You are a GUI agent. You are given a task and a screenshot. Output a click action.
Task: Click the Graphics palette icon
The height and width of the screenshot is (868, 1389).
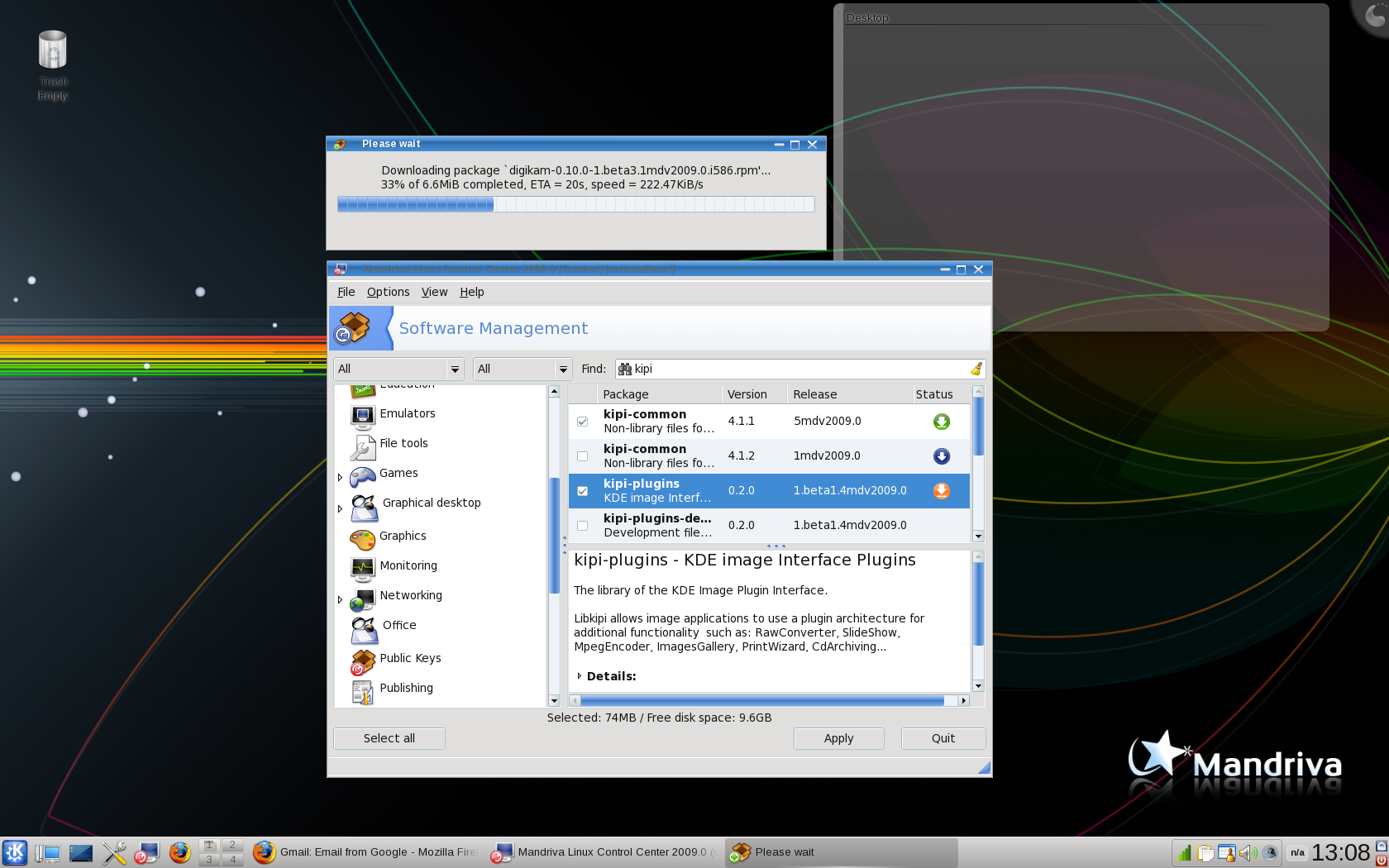(362, 539)
